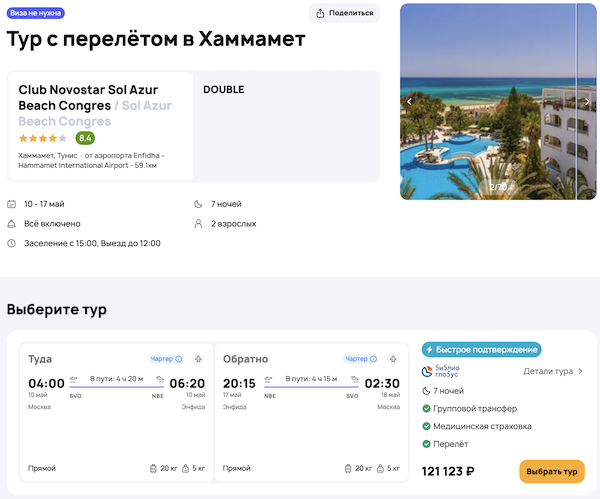Open Чартер info on the Обратно flight
This screenshot has width=600, height=499.
[361, 359]
